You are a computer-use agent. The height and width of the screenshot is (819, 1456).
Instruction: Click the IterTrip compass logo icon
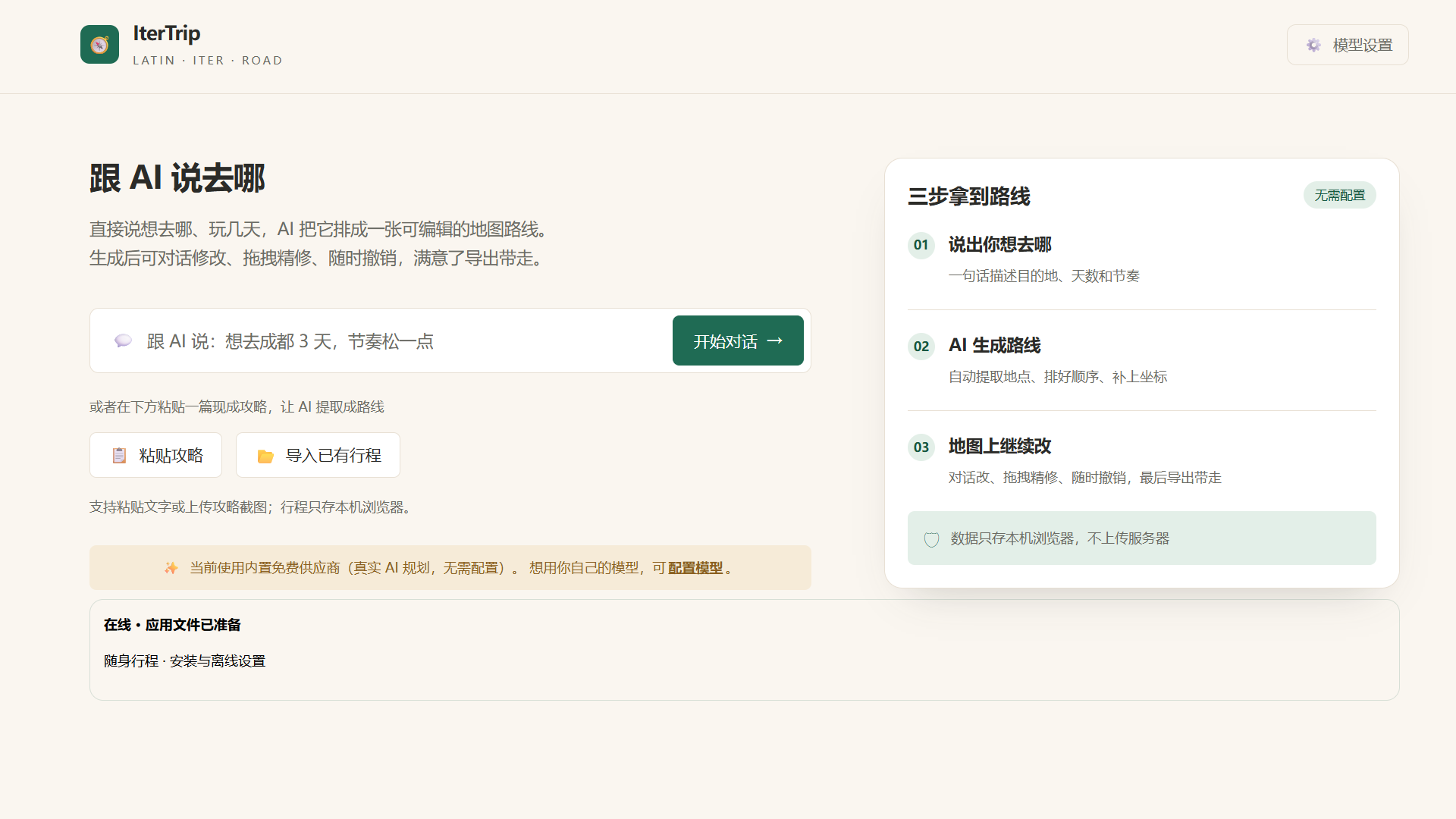99,45
